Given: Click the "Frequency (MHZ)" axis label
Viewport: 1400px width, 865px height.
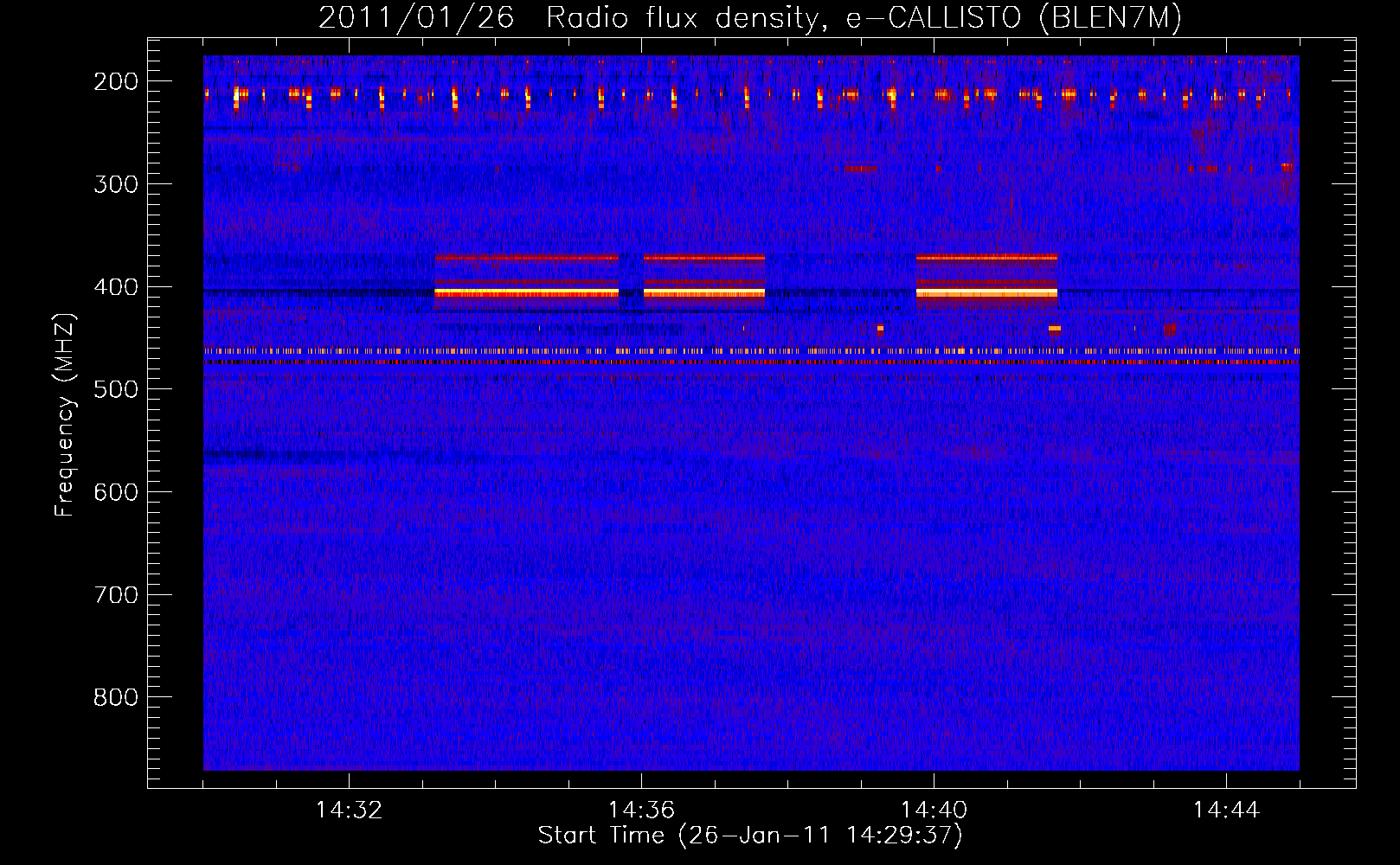Looking at the screenshot, I should [65, 415].
